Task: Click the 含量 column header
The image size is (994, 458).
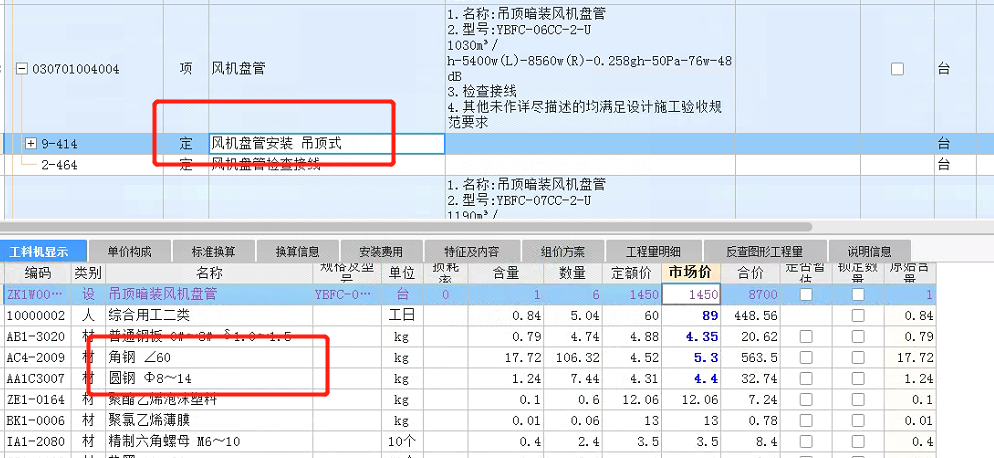Action: (507, 273)
